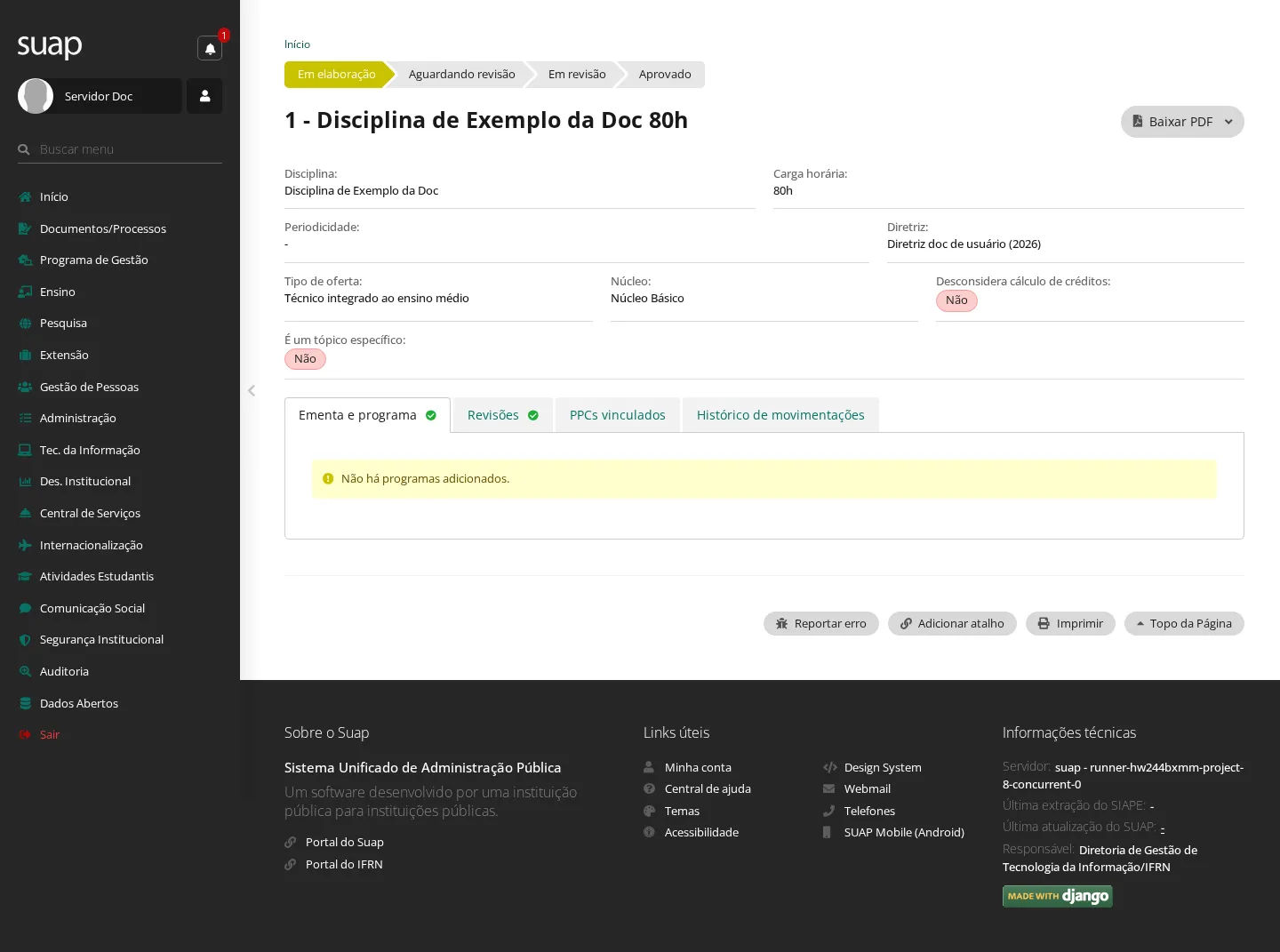Open the Minha conta footer link
Image resolution: width=1280 pixels, height=952 pixels.
click(698, 767)
